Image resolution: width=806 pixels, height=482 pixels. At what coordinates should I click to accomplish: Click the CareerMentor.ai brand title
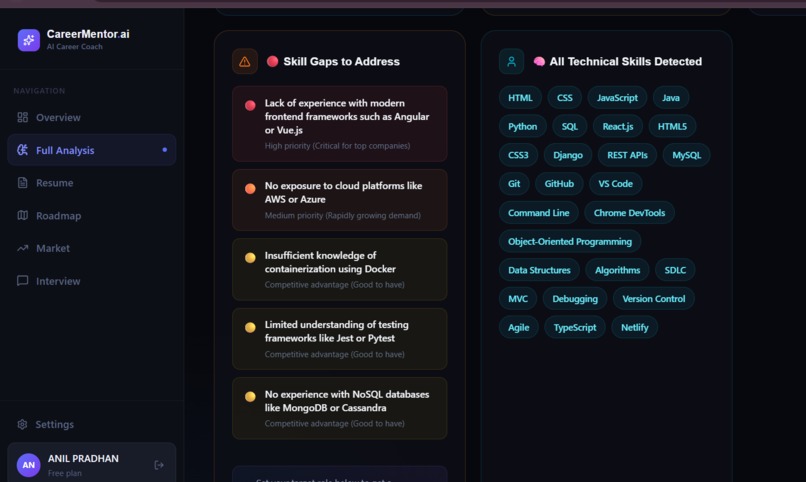[88, 34]
